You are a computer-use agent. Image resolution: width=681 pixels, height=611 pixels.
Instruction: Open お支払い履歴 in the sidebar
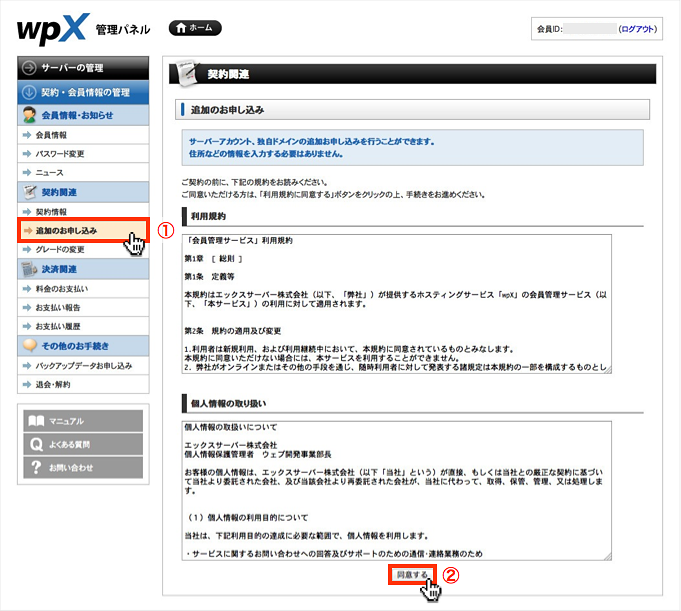point(83,326)
